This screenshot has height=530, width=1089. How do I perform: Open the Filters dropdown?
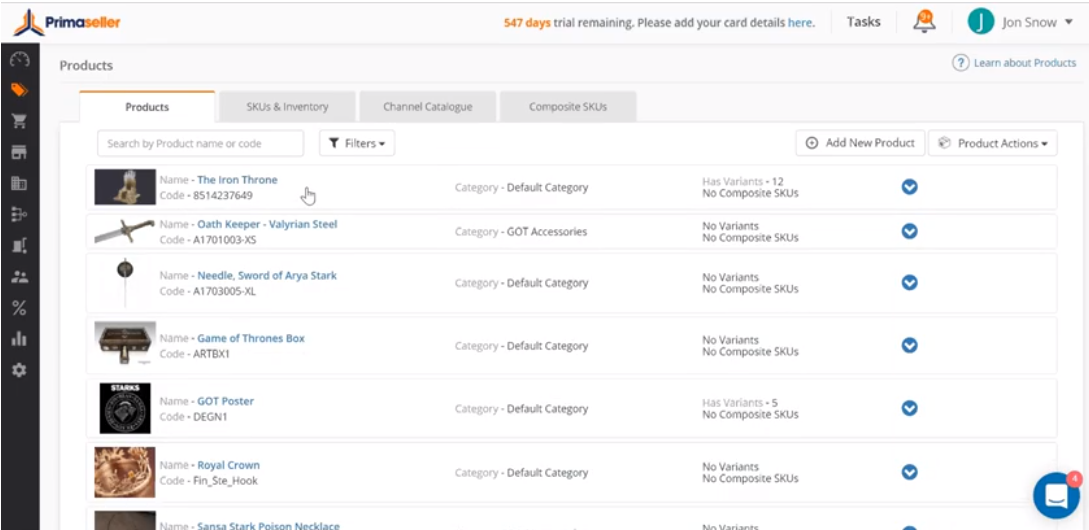(357, 144)
